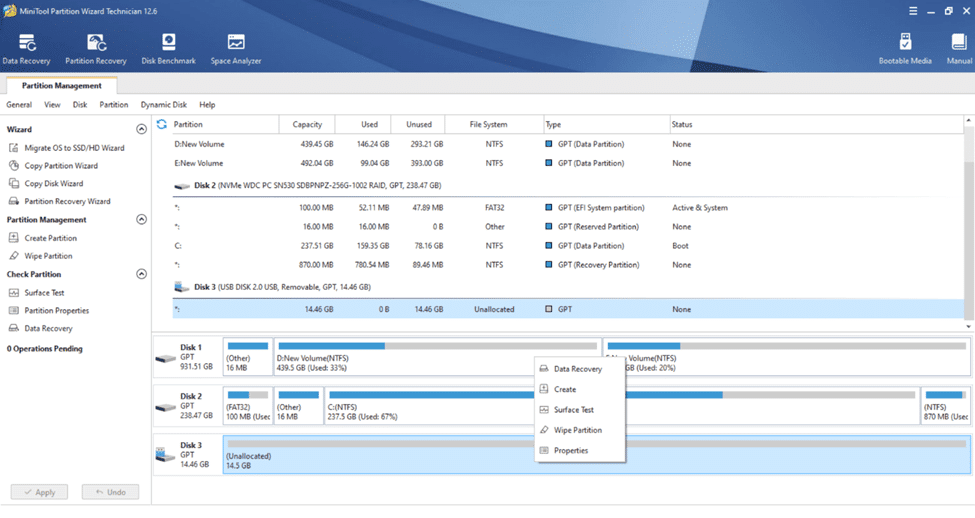Choose Properties in context menu
This screenshot has height=518, width=975.
(x=580, y=451)
